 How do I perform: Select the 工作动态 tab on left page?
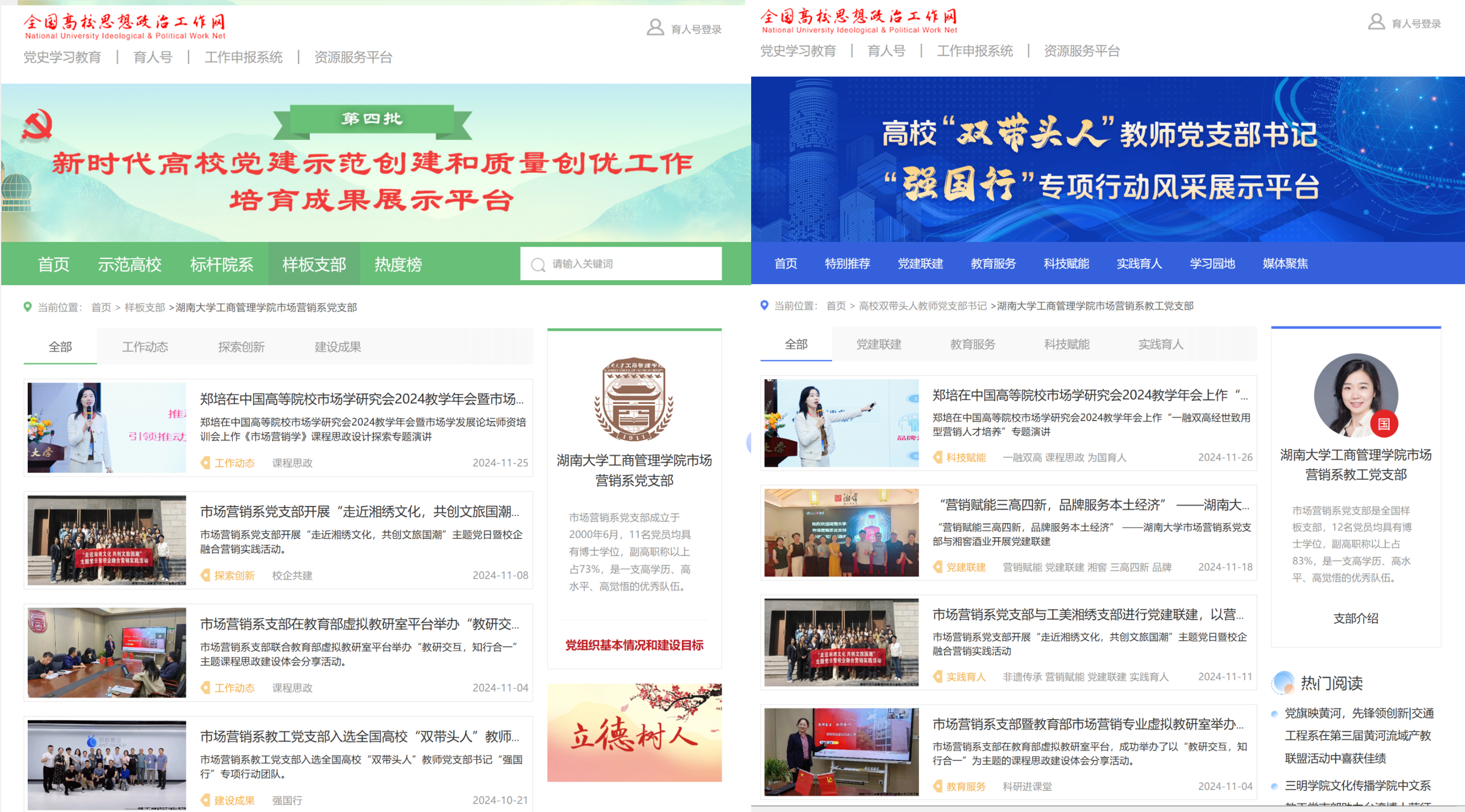145,346
